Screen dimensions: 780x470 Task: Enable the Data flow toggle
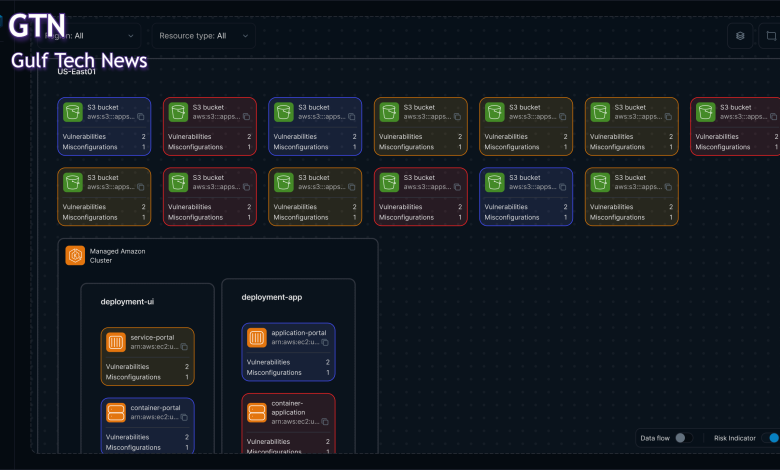tap(683, 438)
